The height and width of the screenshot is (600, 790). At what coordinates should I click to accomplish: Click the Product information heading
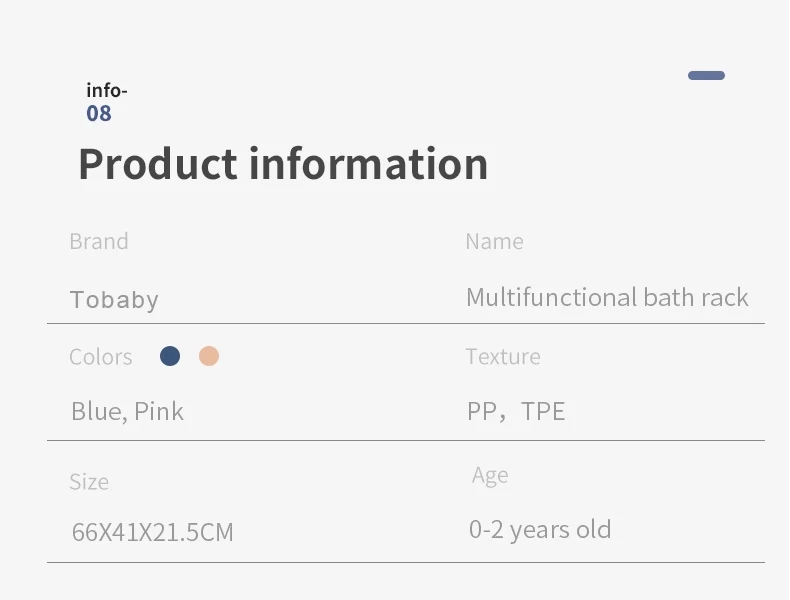[283, 164]
